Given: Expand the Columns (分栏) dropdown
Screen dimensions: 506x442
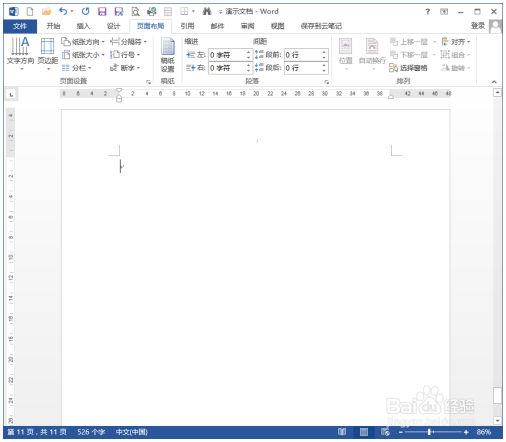Looking at the screenshot, I should click(x=76, y=68).
